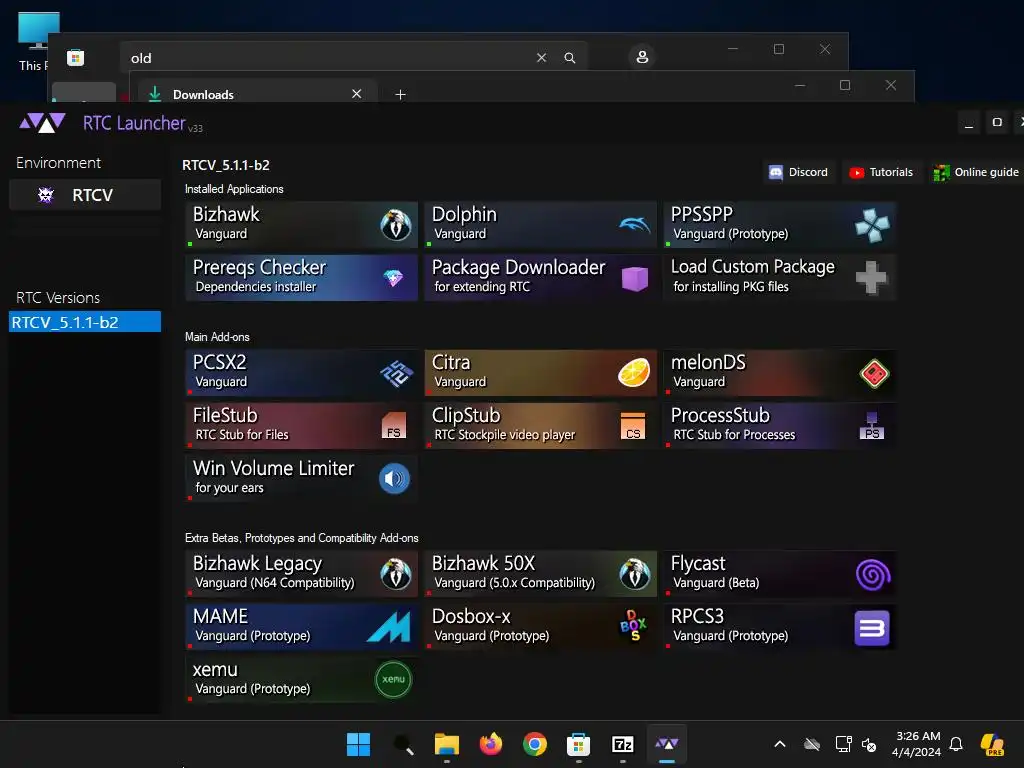Click the xemu green circle icon
This screenshot has height=768, width=1024.
coord(393,680)
